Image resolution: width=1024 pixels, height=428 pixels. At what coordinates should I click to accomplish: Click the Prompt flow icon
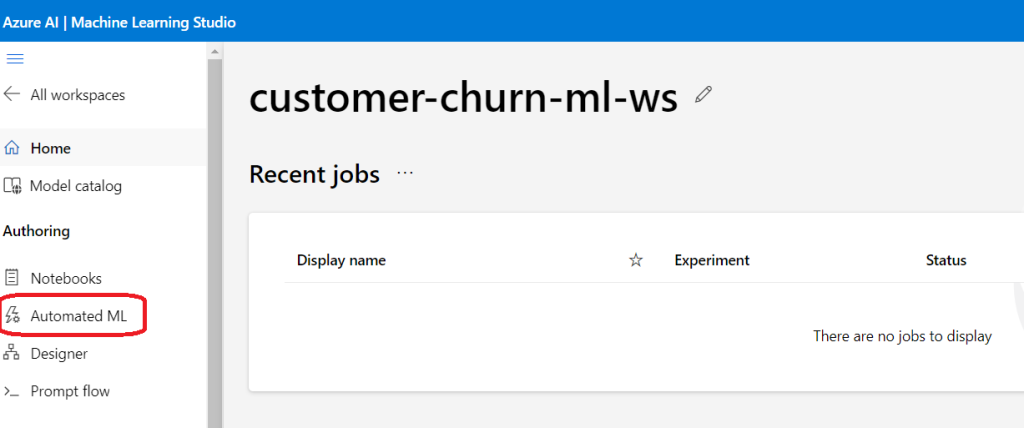coord(12,391)
